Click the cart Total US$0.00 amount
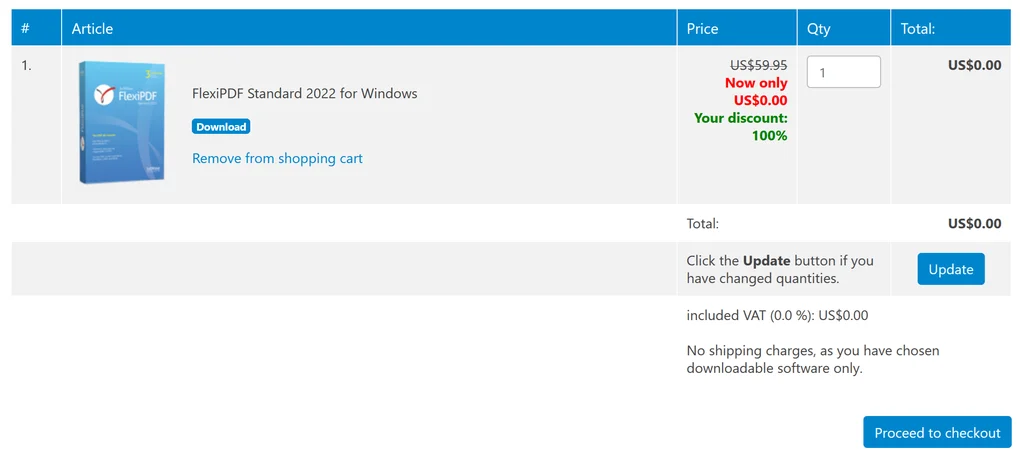Viewport: 1020px width, 466px height. (974, 223)
